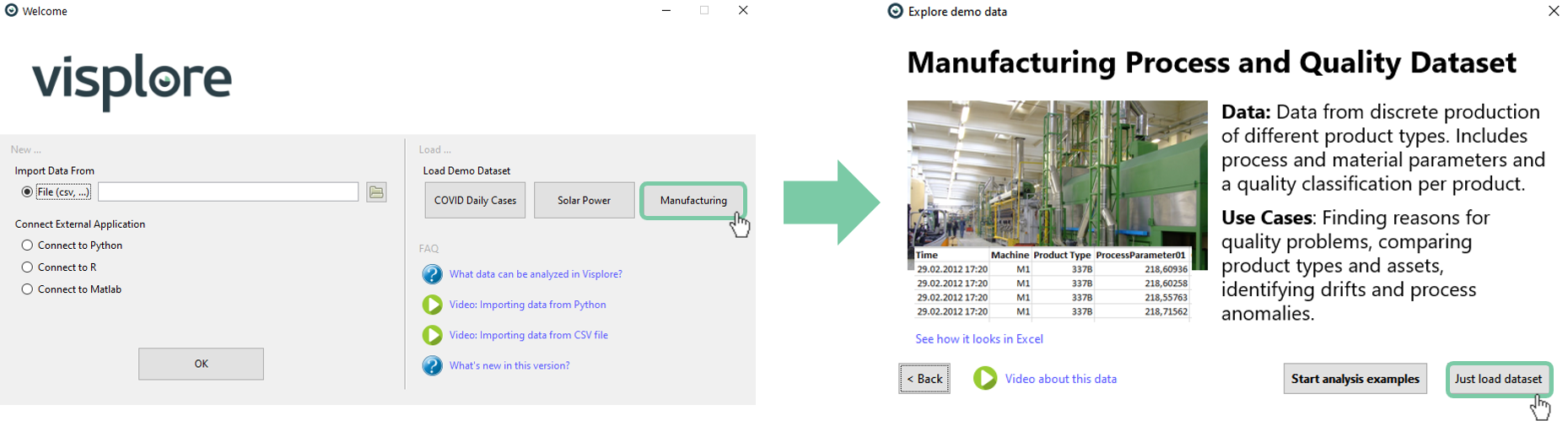Choose the Connect to R radio button
1568x421 pixels.
[27, 267]
